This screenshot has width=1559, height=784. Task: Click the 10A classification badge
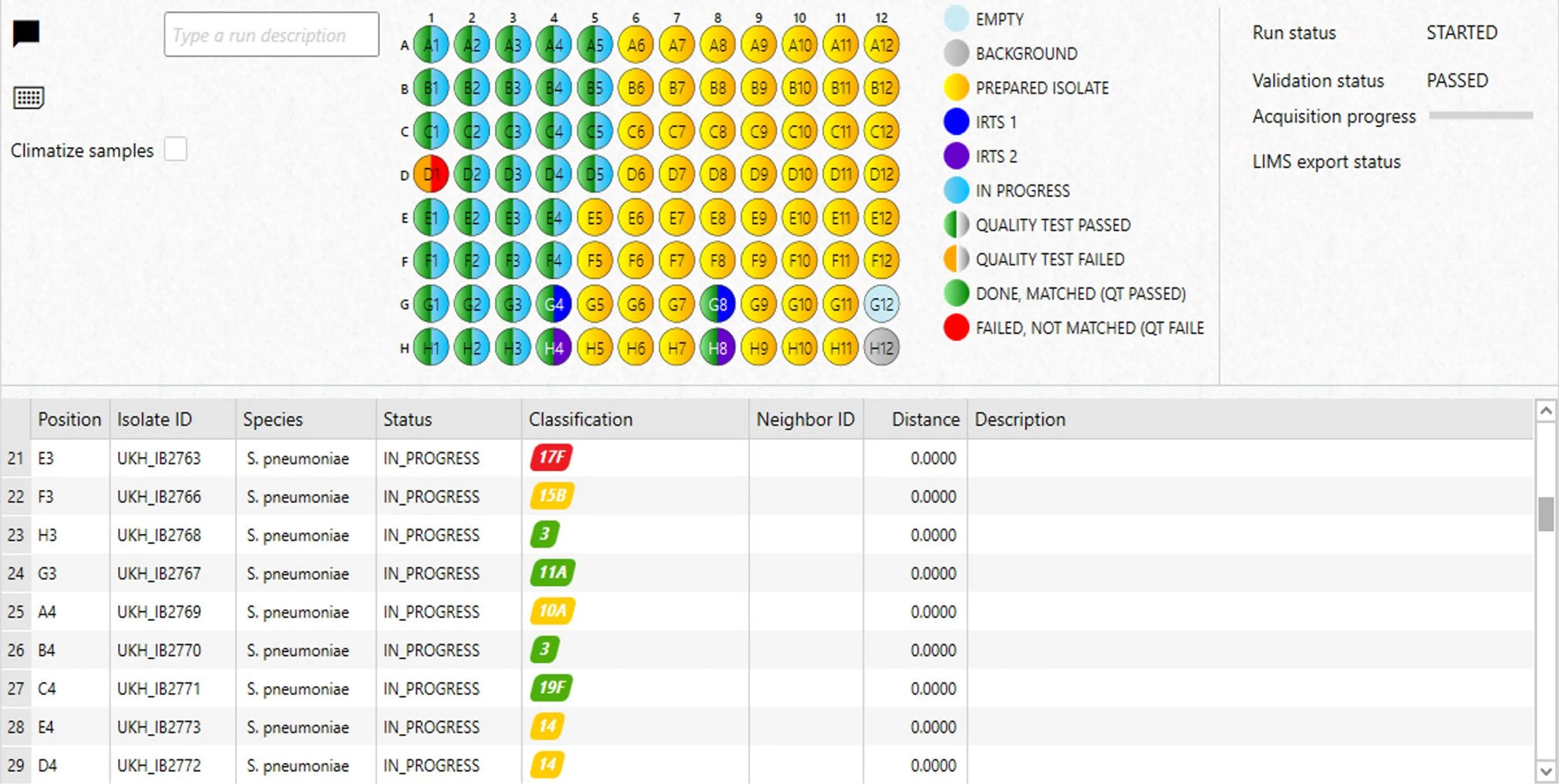(552, 611)
